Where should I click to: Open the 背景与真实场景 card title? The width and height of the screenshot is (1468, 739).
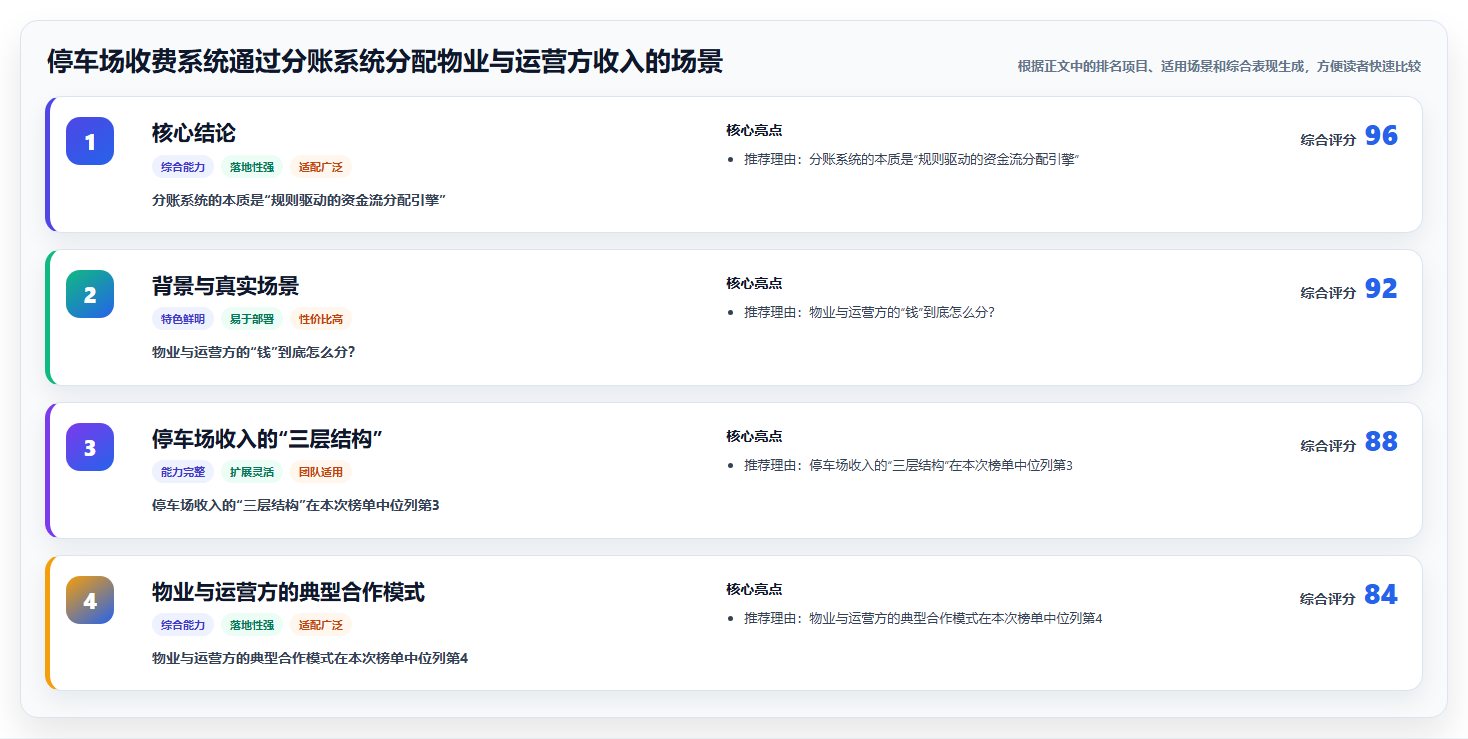[225, 286]
